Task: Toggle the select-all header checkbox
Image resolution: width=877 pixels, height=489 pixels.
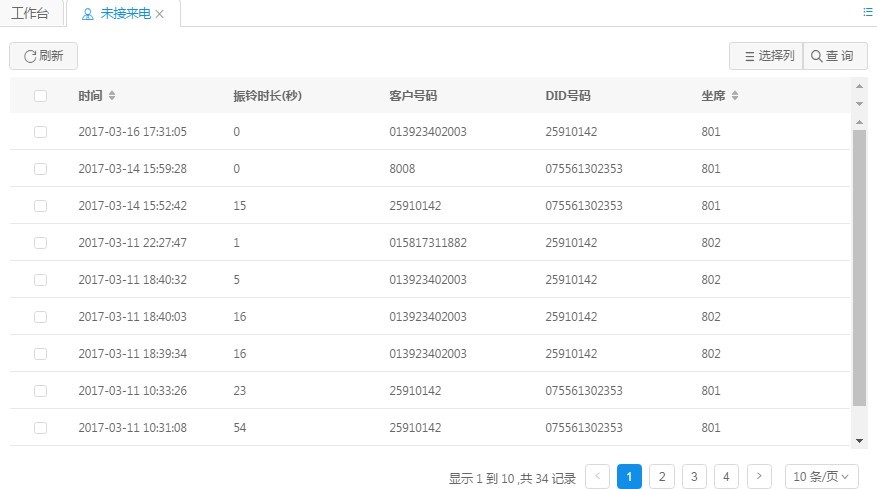Action: (x=40, y=96)
